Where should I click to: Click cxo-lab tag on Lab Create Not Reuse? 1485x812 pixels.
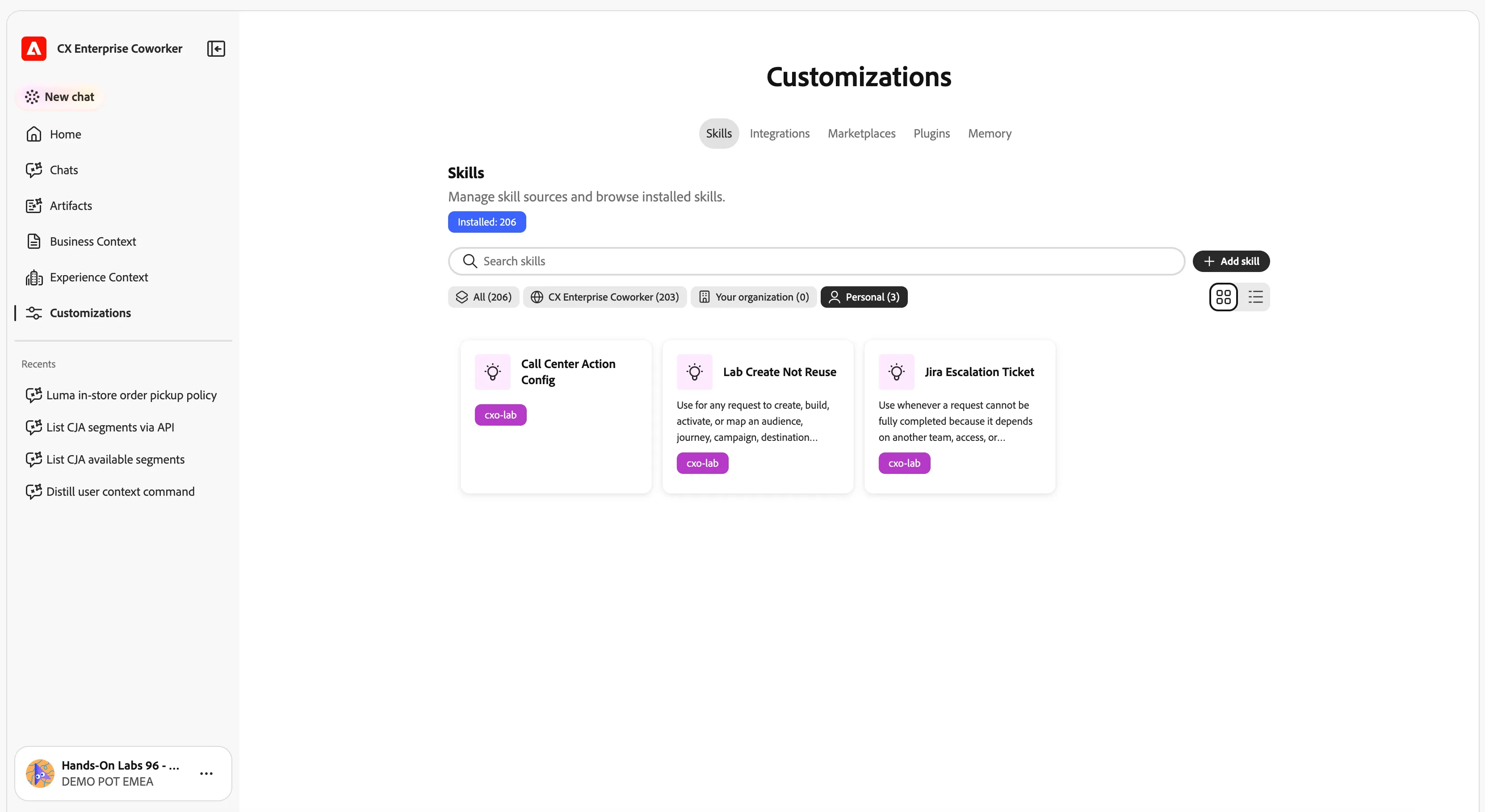pos(702,463)
